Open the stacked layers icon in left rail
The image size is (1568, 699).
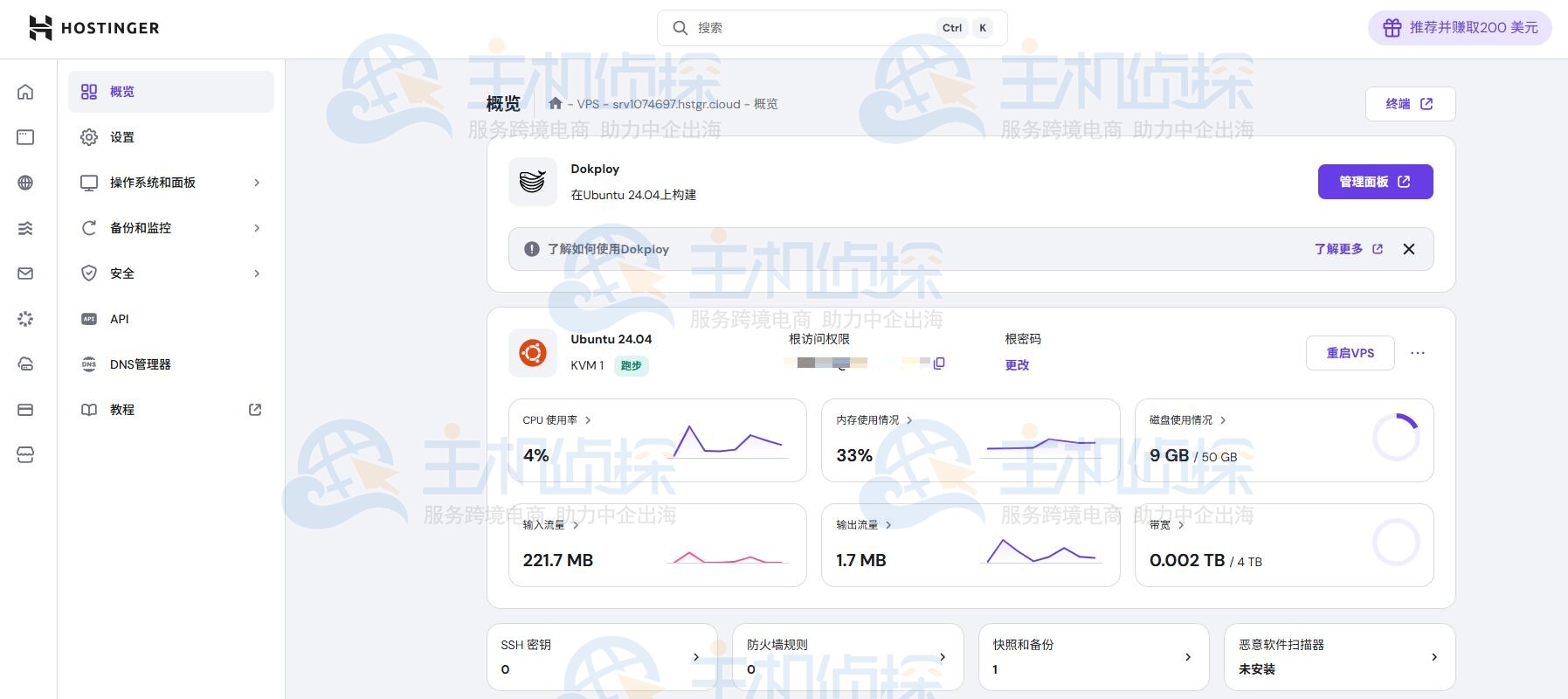tap(25, 228)
